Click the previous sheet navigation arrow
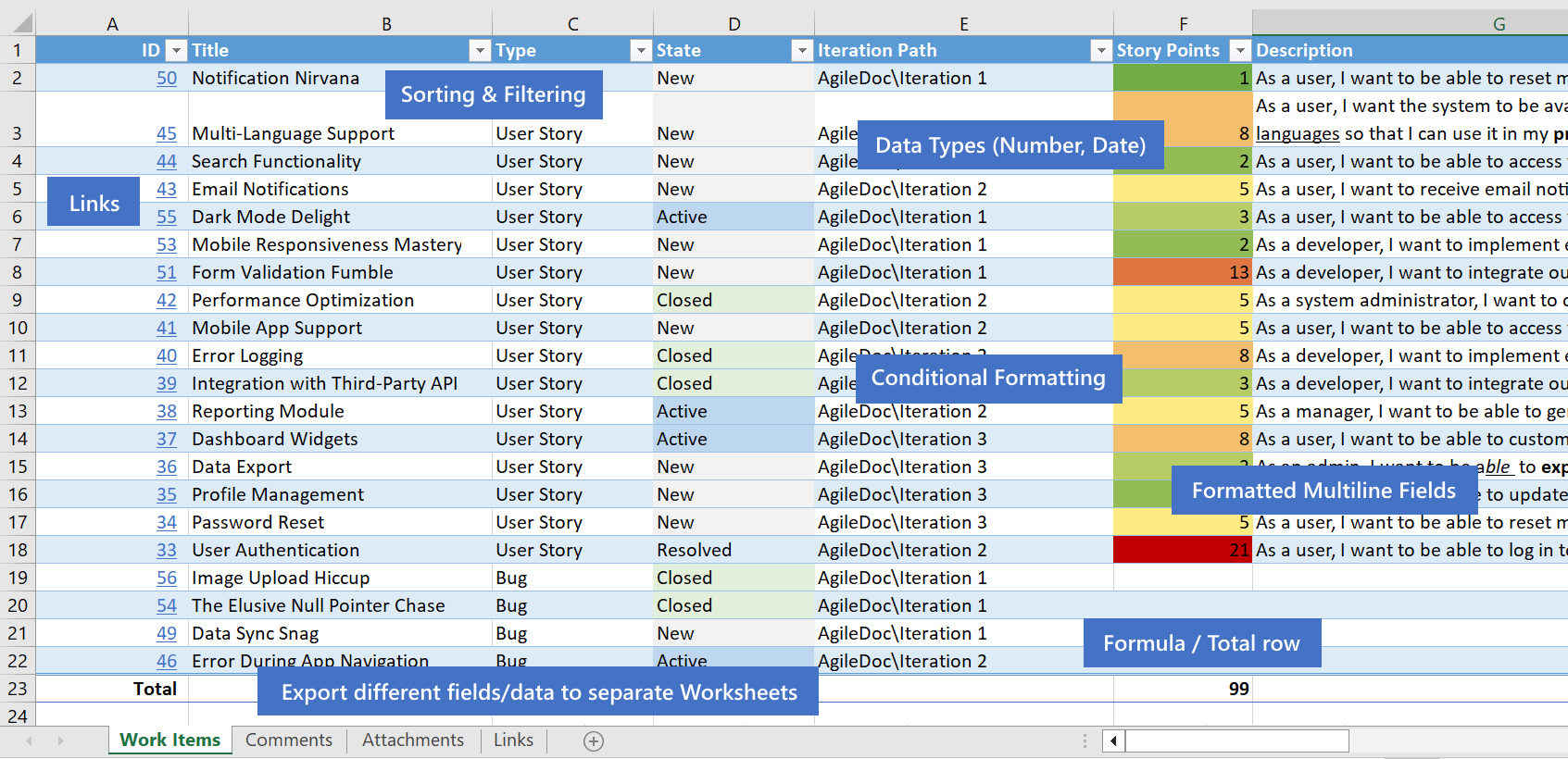Viewport: 1568px width, 759px height. point(30,740)
